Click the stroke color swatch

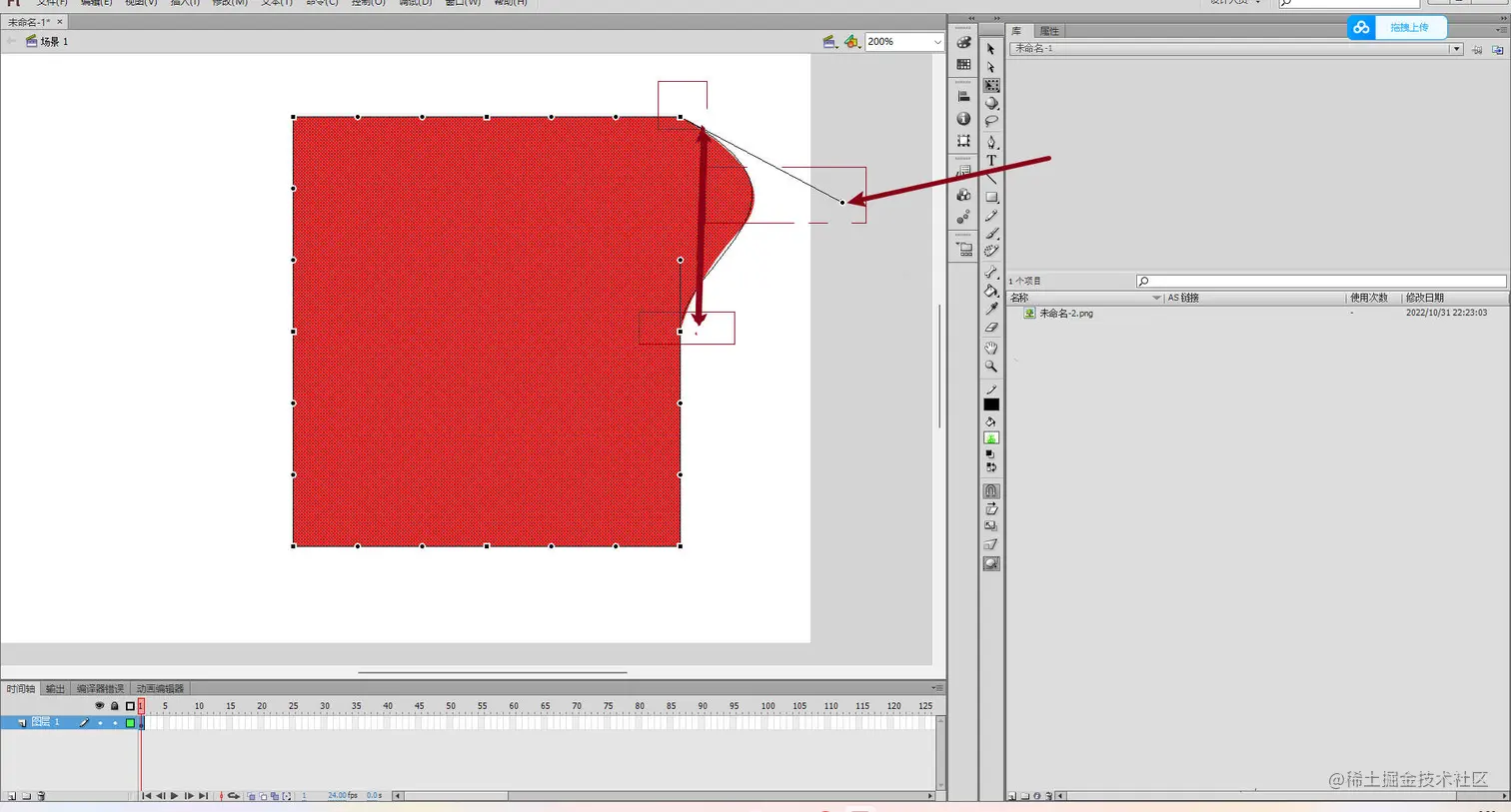pos(992,404)
